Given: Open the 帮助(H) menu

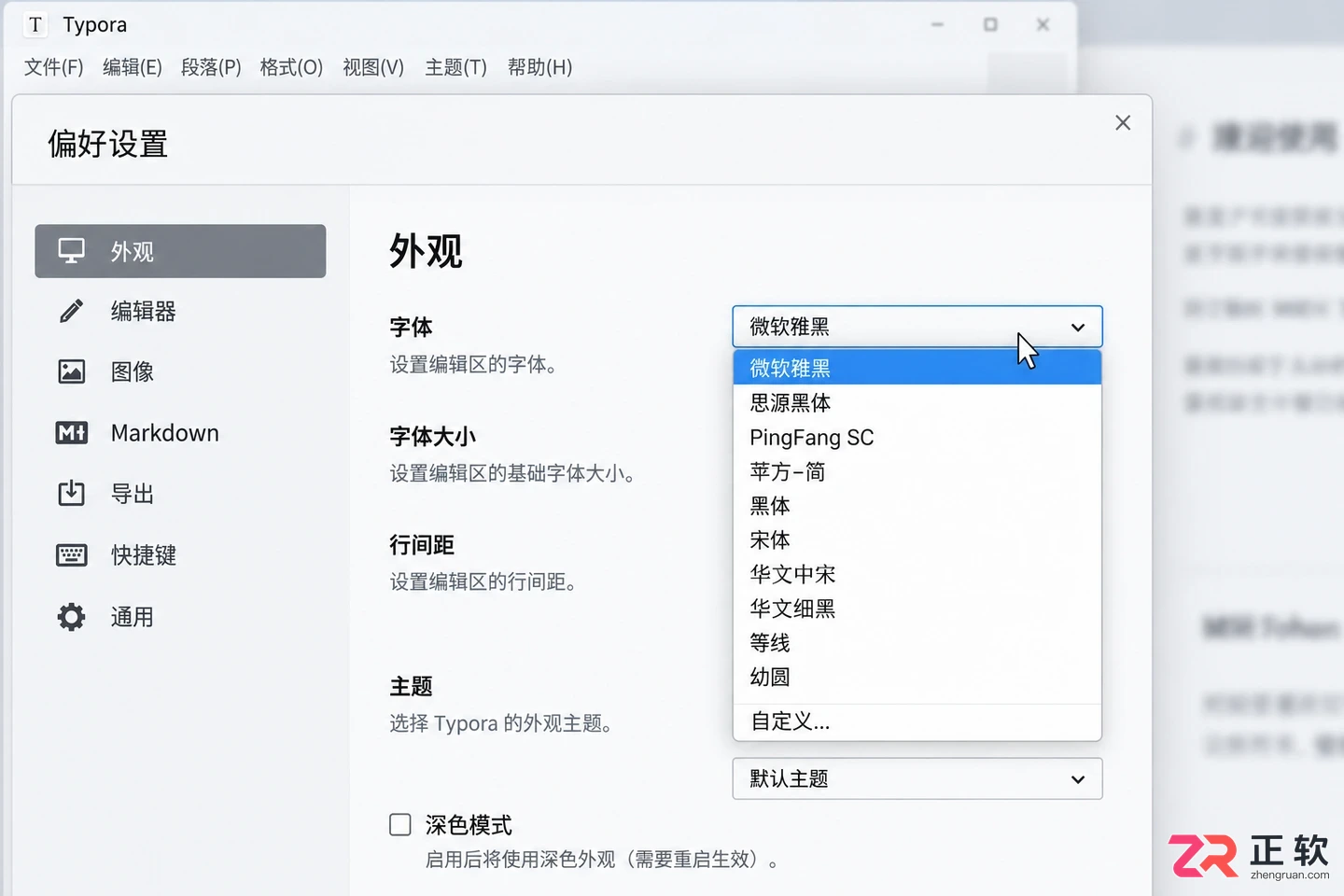Looking at the screenshot, I should (539, 67).
